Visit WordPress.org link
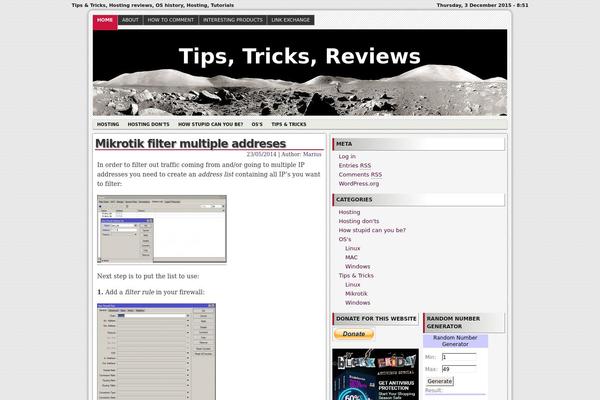 point(359,184)
